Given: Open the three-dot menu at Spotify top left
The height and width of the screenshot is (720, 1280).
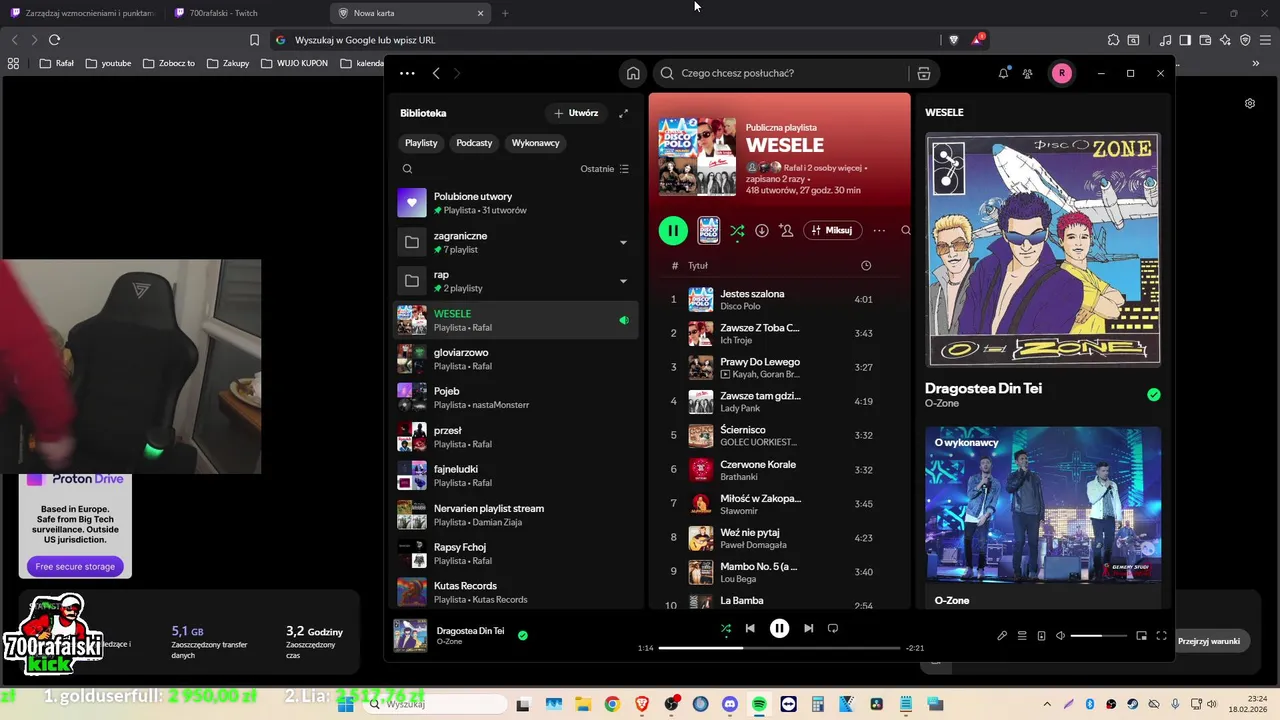Looking at the screenshot, I should (407, 73).
